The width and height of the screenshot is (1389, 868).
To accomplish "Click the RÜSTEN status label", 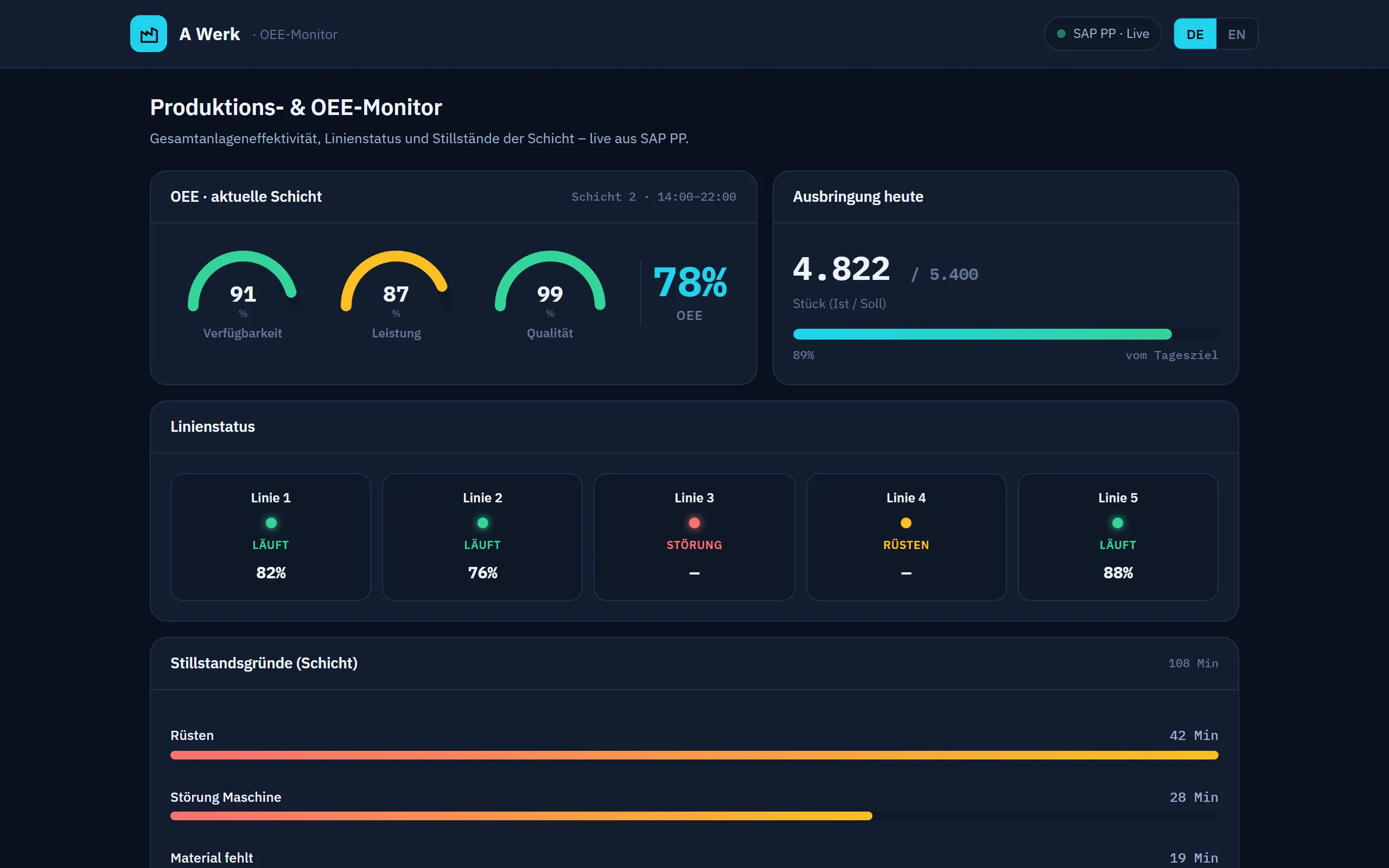I will click(906, 545).
